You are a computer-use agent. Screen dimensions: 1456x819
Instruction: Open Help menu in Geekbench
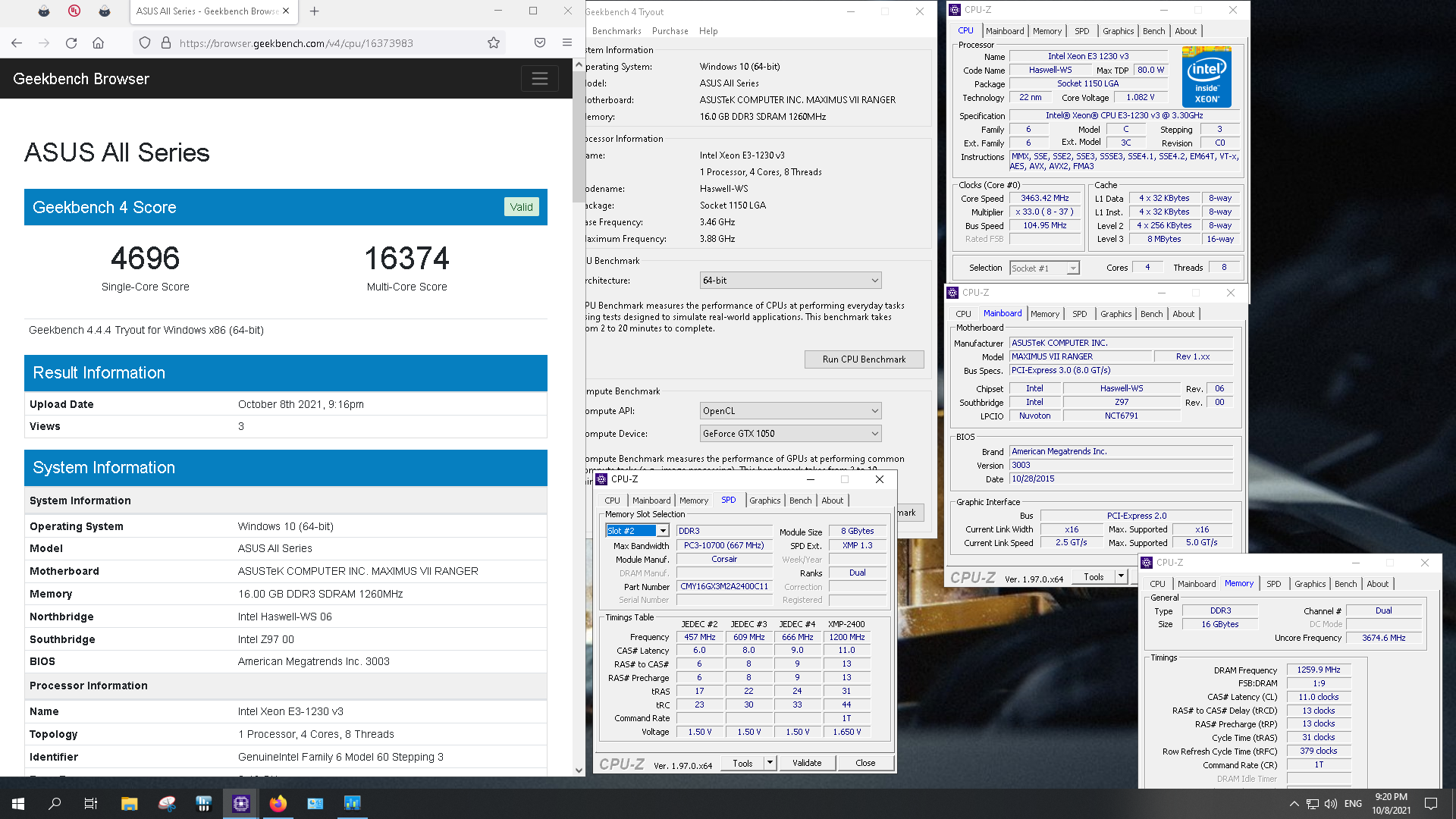pyautogui.click(x=708, y=31)
